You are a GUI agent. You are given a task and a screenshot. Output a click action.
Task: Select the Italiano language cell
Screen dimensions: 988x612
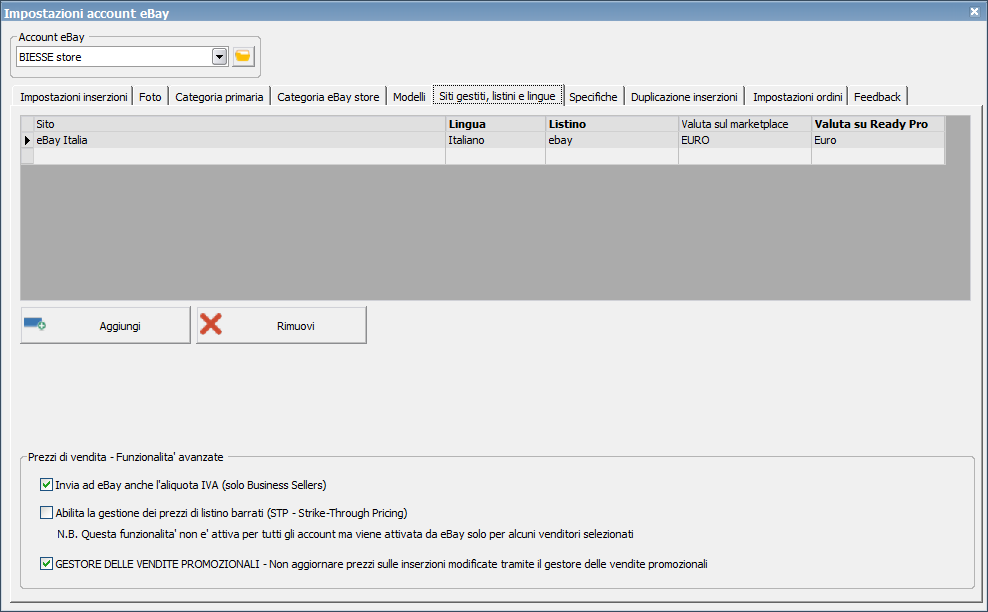point(495,140)
